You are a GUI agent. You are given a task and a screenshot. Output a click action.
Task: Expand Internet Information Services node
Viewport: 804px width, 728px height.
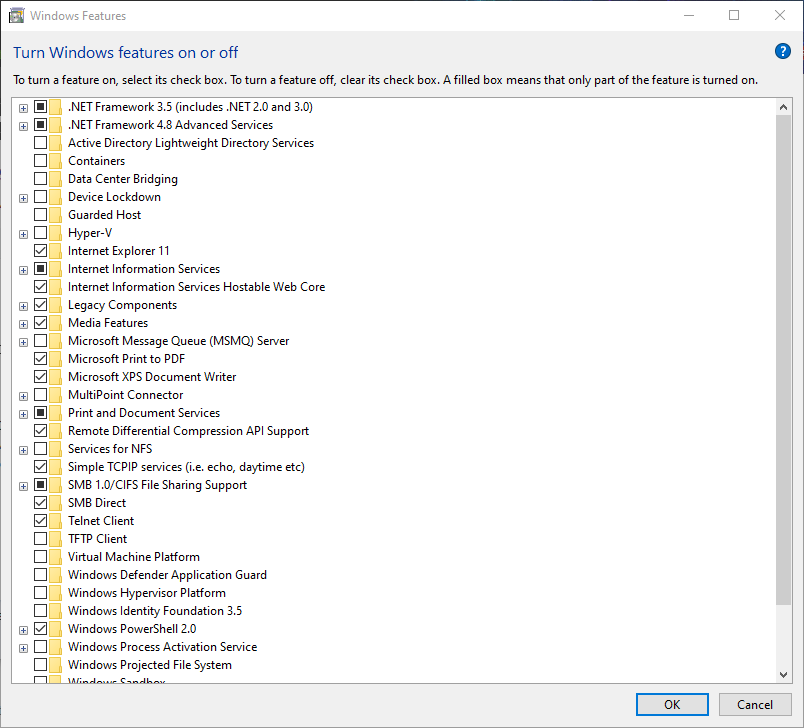[23, 270]
